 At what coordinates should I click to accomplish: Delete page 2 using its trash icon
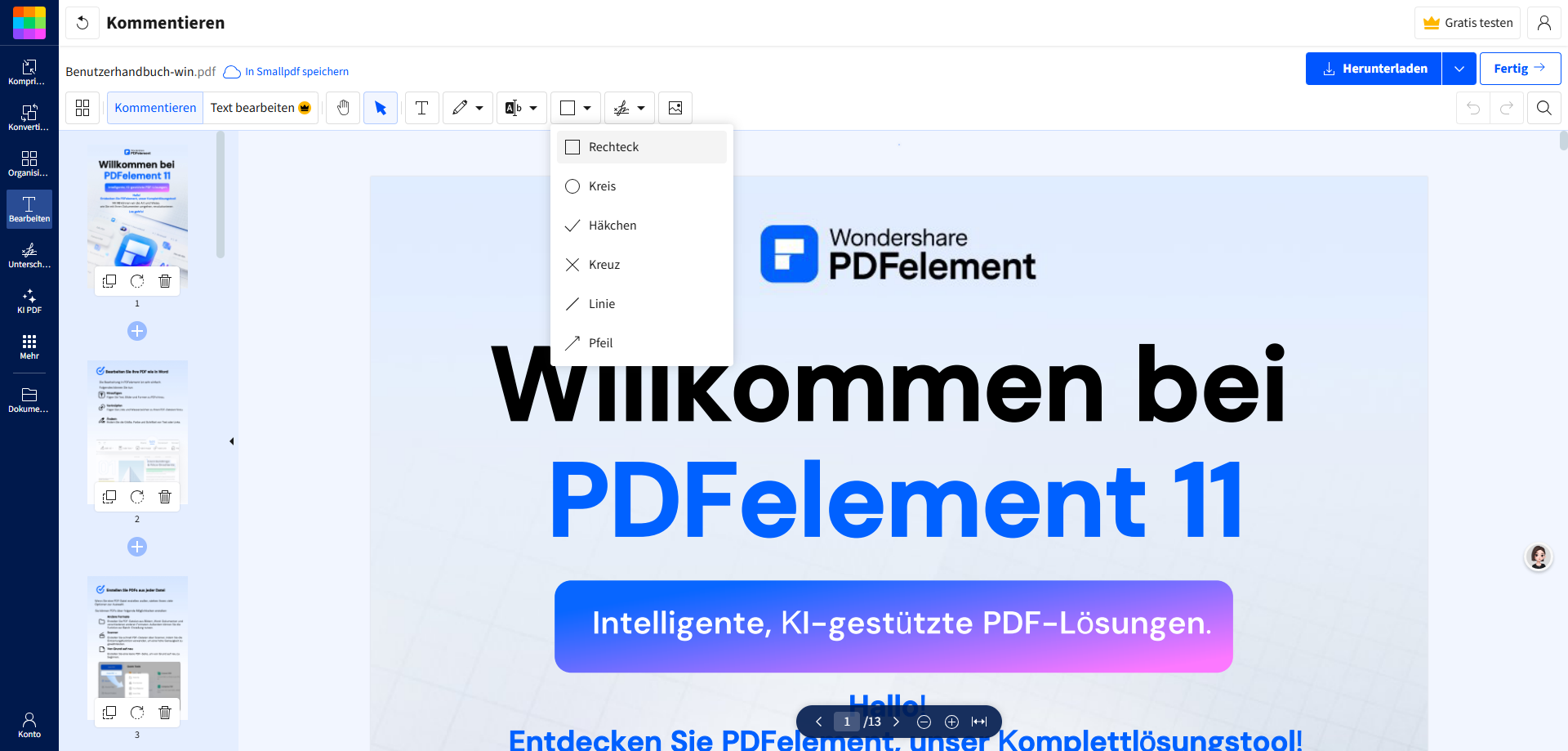(164, 496)
